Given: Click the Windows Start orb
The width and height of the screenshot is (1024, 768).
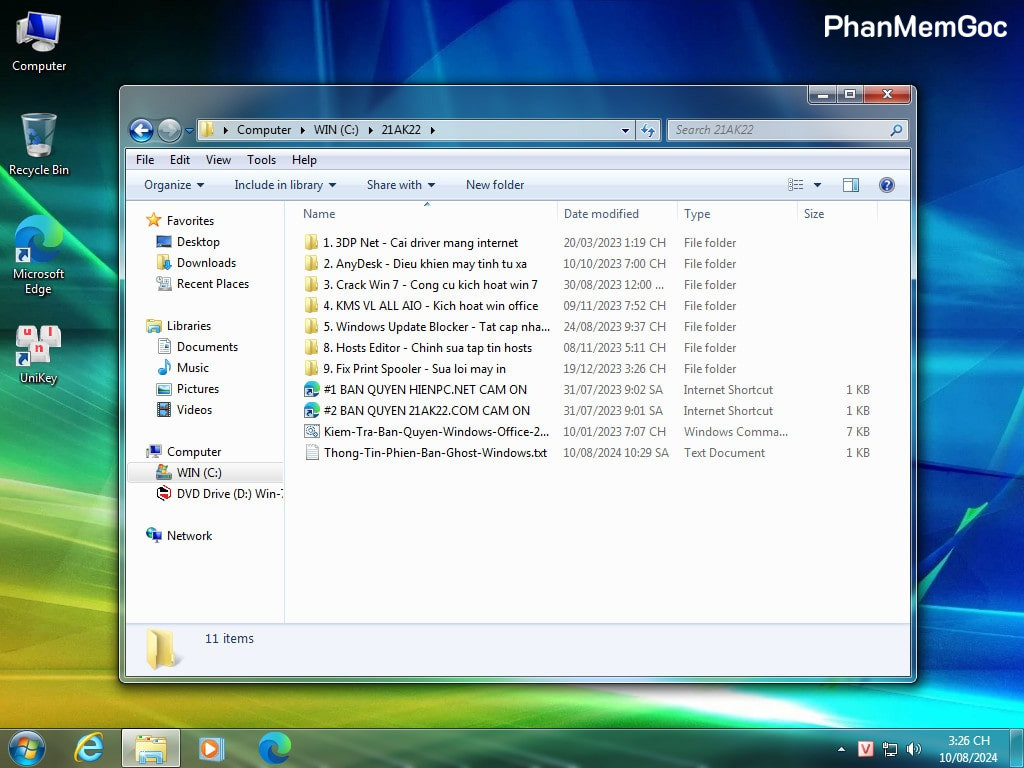Looking at the screenshot, I should [27, 747].
